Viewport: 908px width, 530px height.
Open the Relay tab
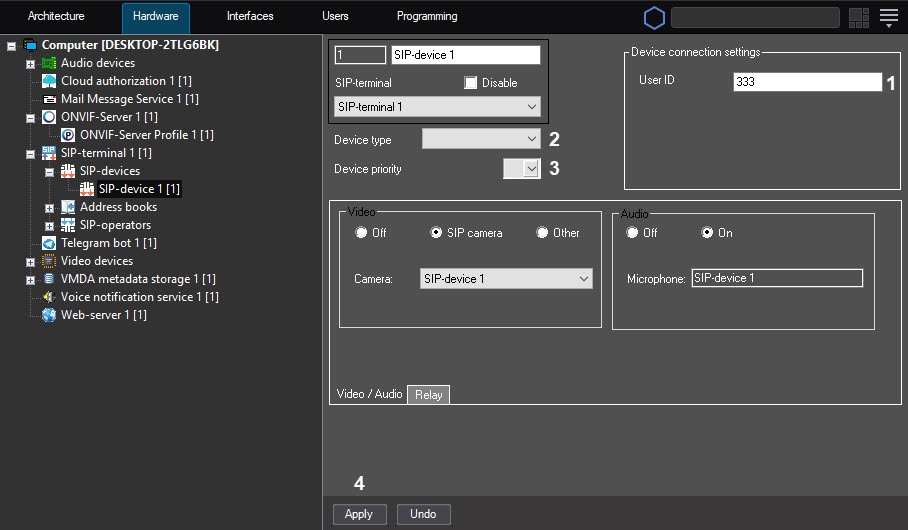click(x=428, y=395)
